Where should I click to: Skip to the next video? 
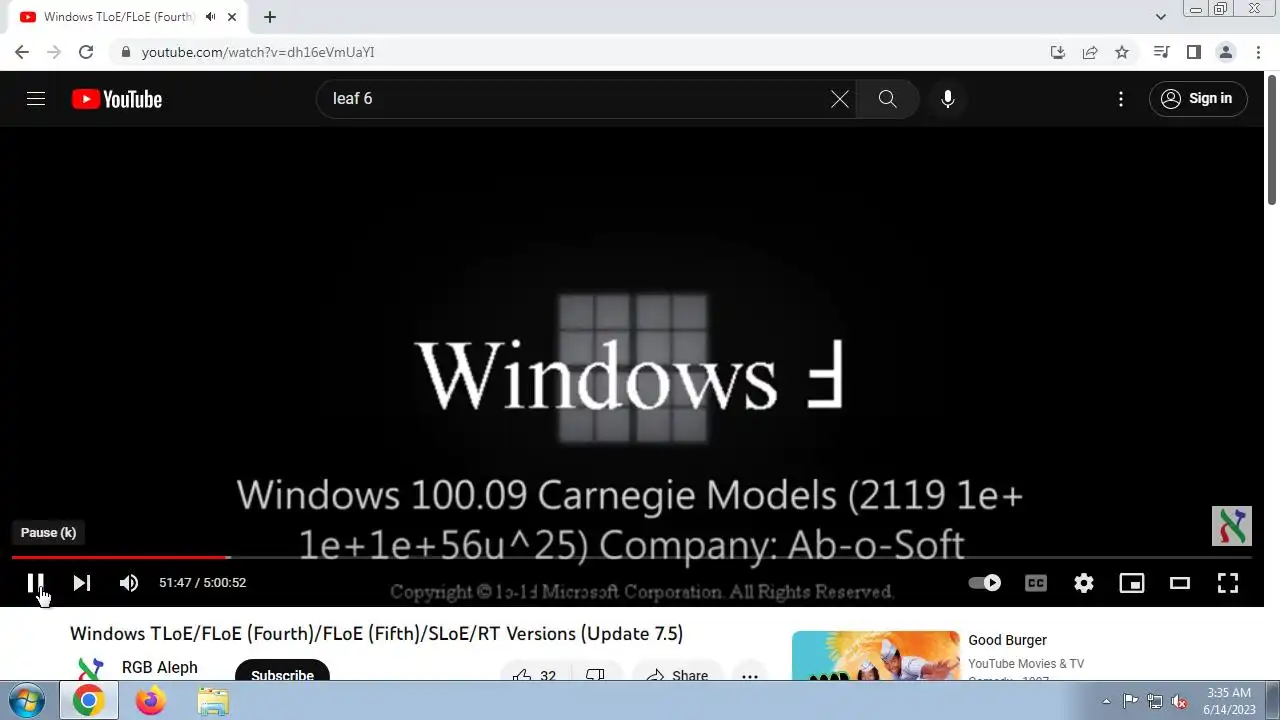(x=82, y=583)
